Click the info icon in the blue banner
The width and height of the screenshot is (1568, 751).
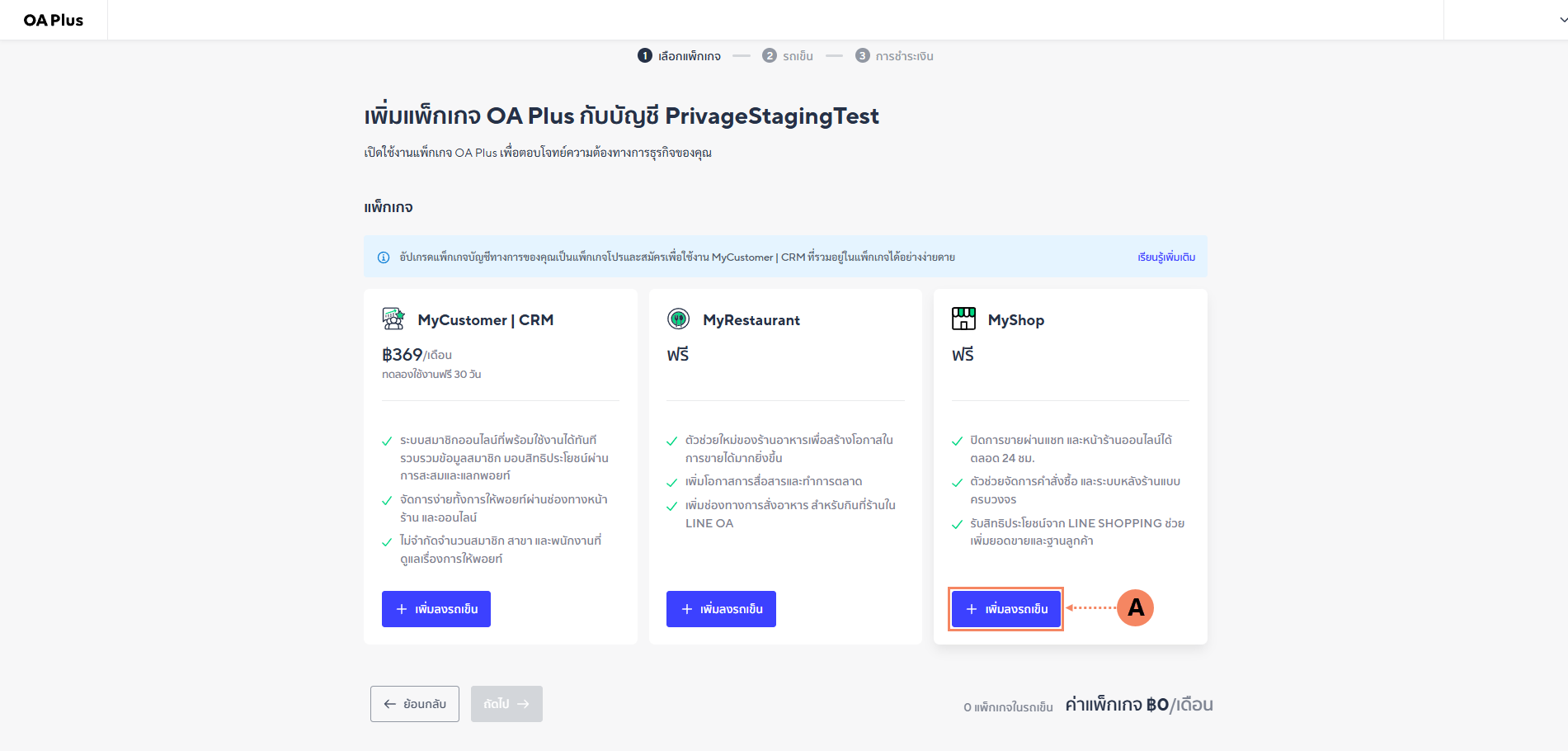tap(384, 257)
